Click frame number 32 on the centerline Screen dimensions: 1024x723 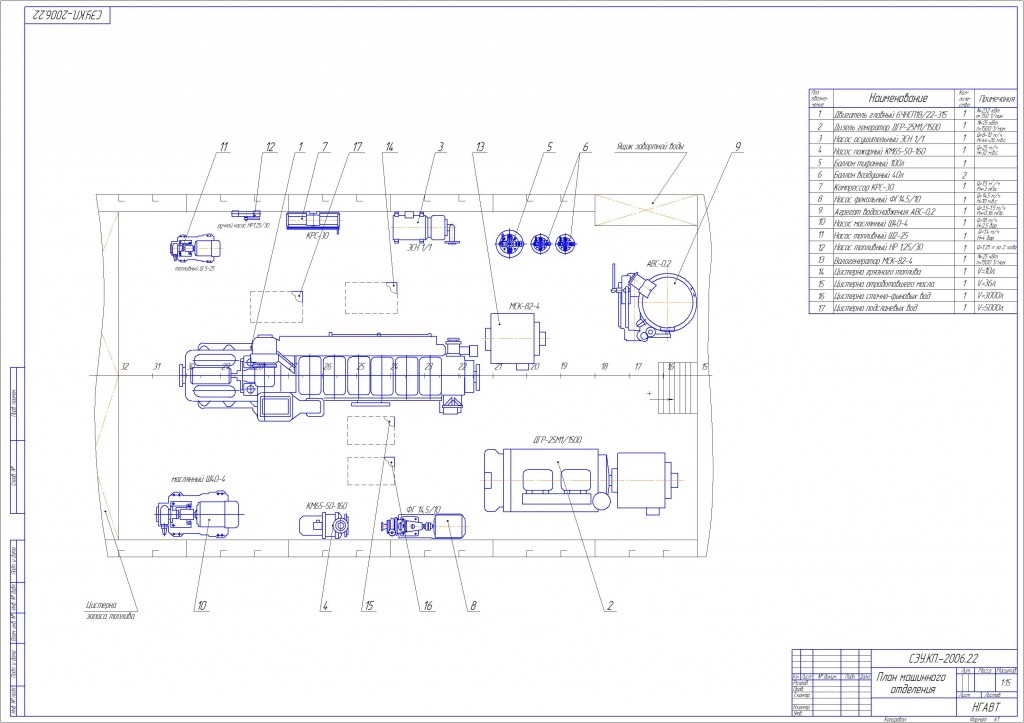pos(125,367)
